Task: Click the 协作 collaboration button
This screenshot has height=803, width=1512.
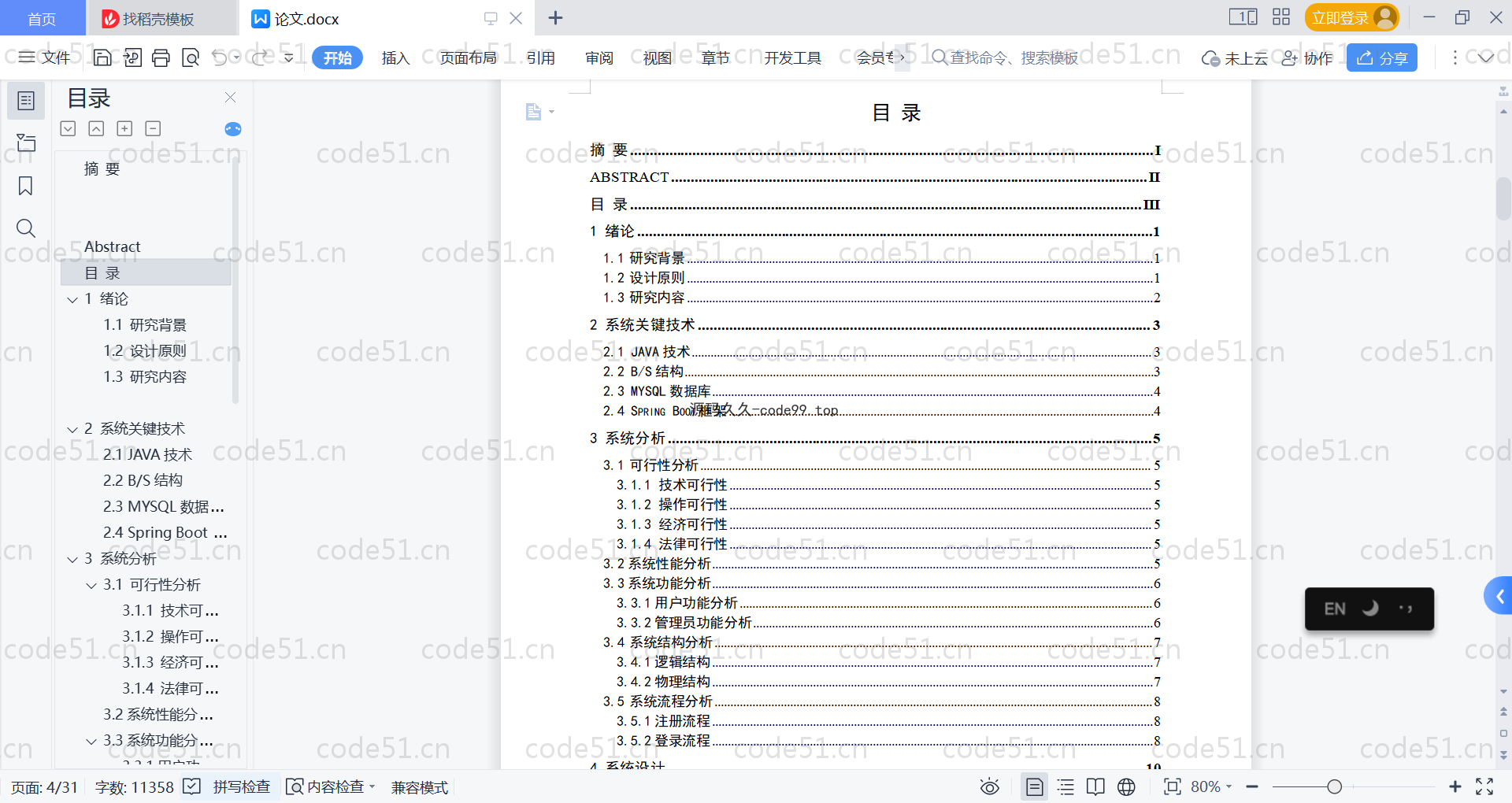Action: [1307, 57]
